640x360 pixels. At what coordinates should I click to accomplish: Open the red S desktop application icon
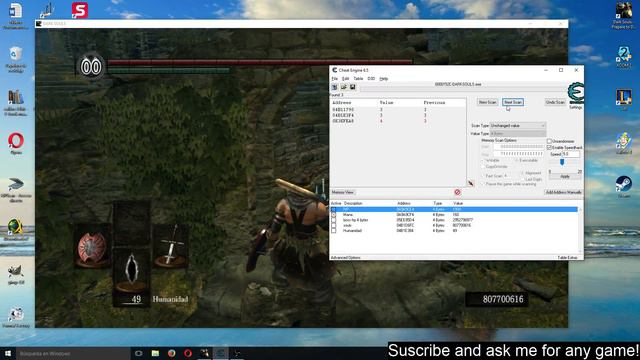pyautogui.click(x=80, y=10)
